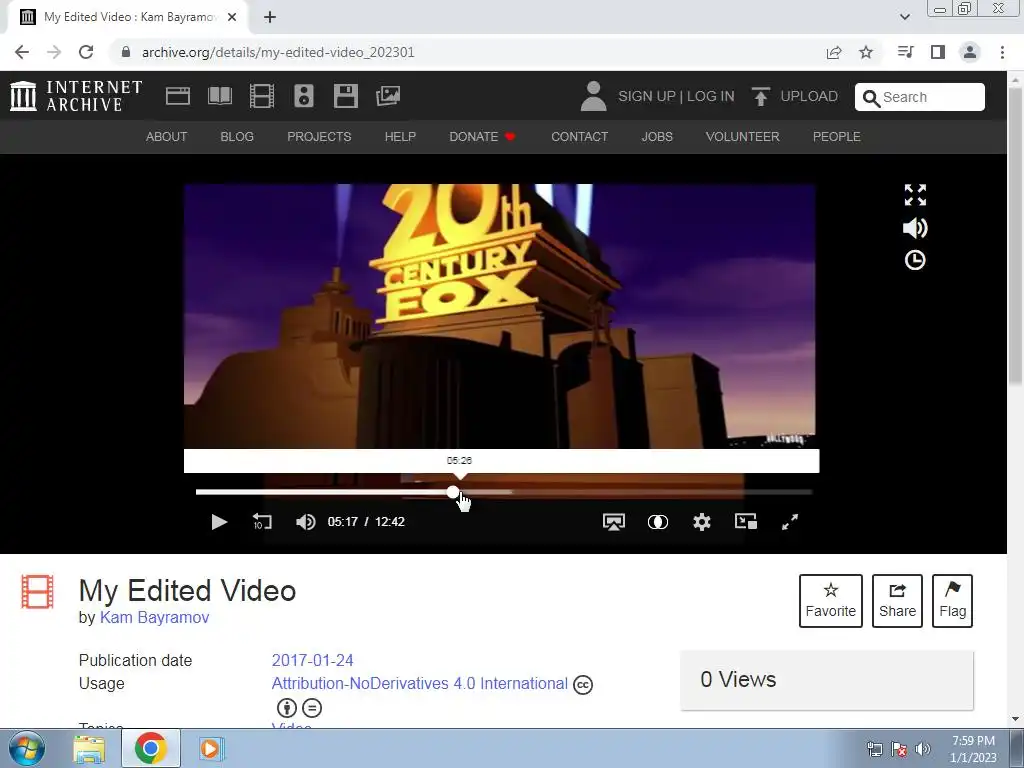Open Chrome profile icon
This screenshot has height=768, width=1024.
(970, 52)
